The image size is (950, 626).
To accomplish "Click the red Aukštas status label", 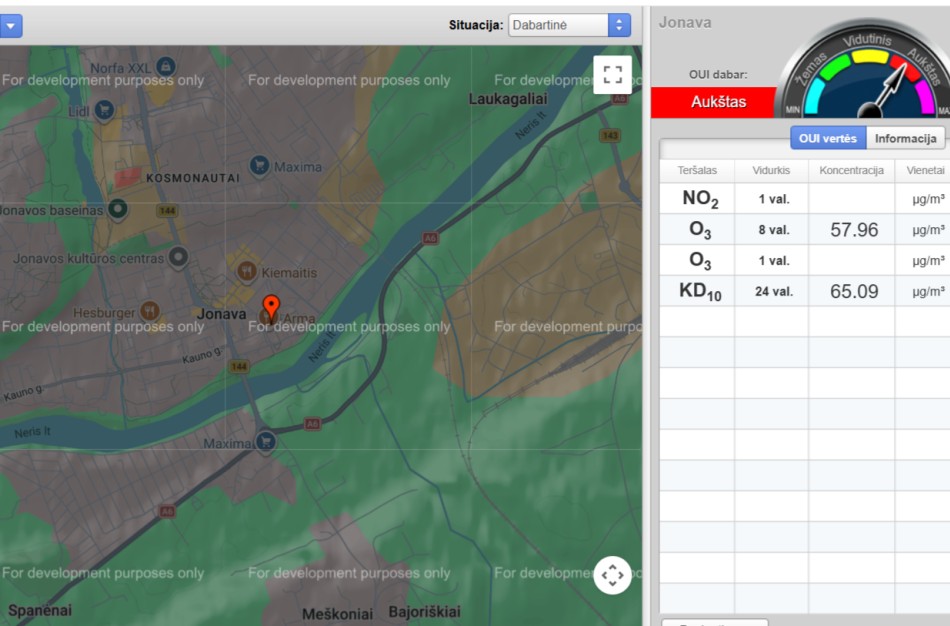I will coord(713,101).
